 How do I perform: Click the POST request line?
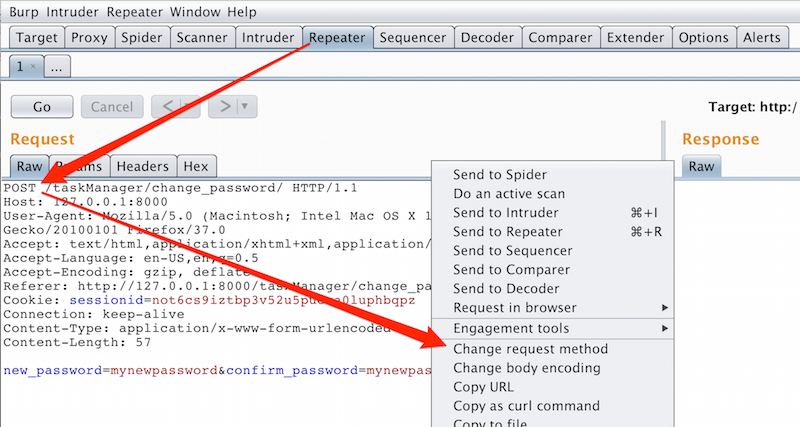tap(180, 188)
